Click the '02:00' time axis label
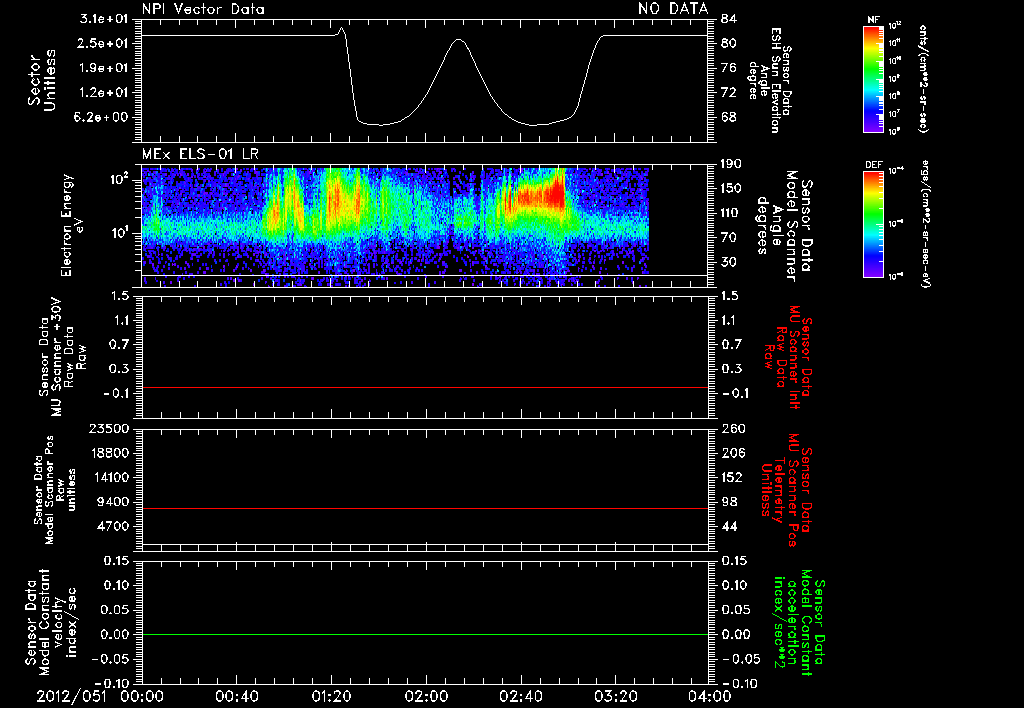The width and height of the screenshot is (1024, 708). (x=426, y=696)
